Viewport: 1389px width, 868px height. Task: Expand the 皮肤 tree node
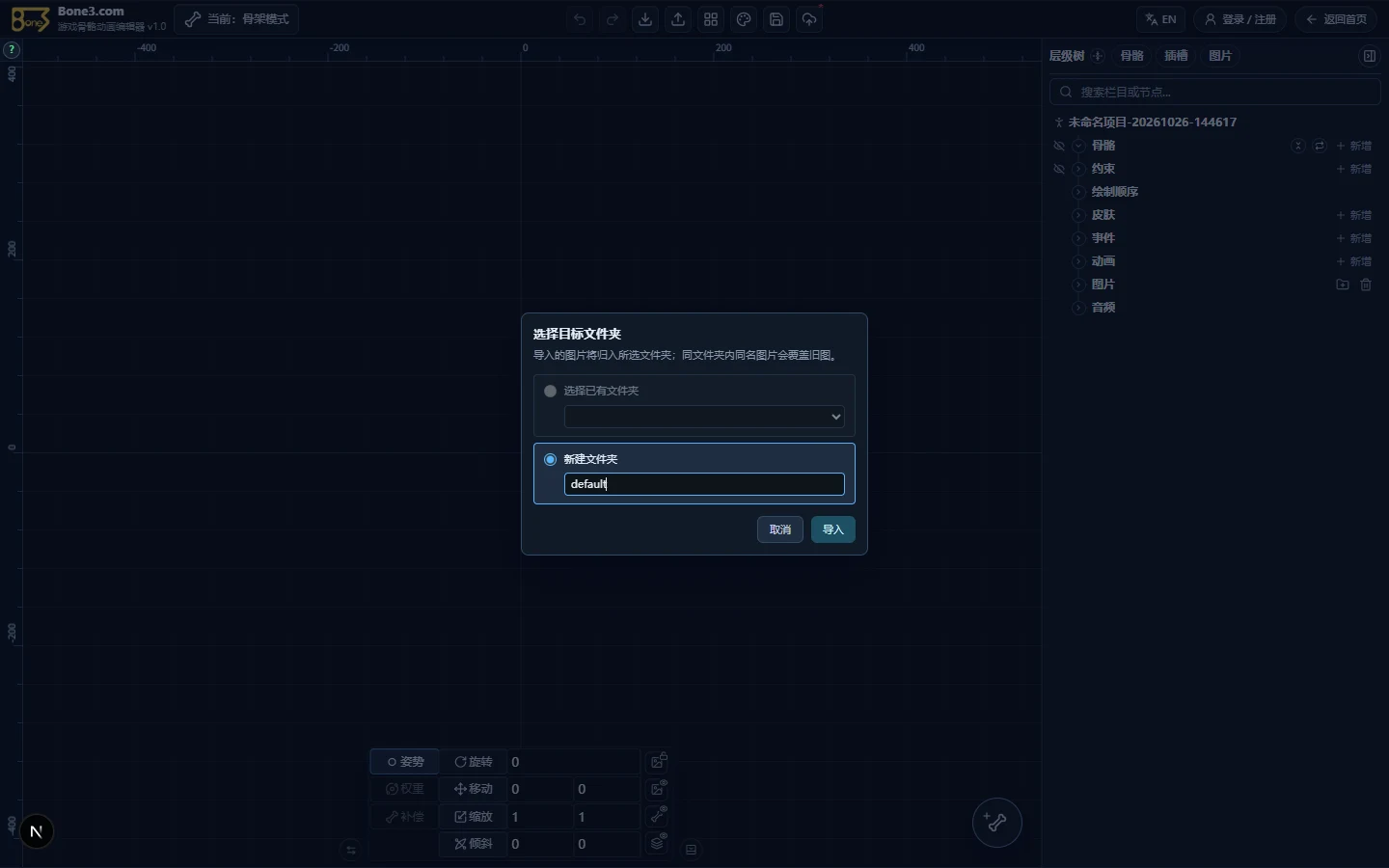(x=1079, y=215)
